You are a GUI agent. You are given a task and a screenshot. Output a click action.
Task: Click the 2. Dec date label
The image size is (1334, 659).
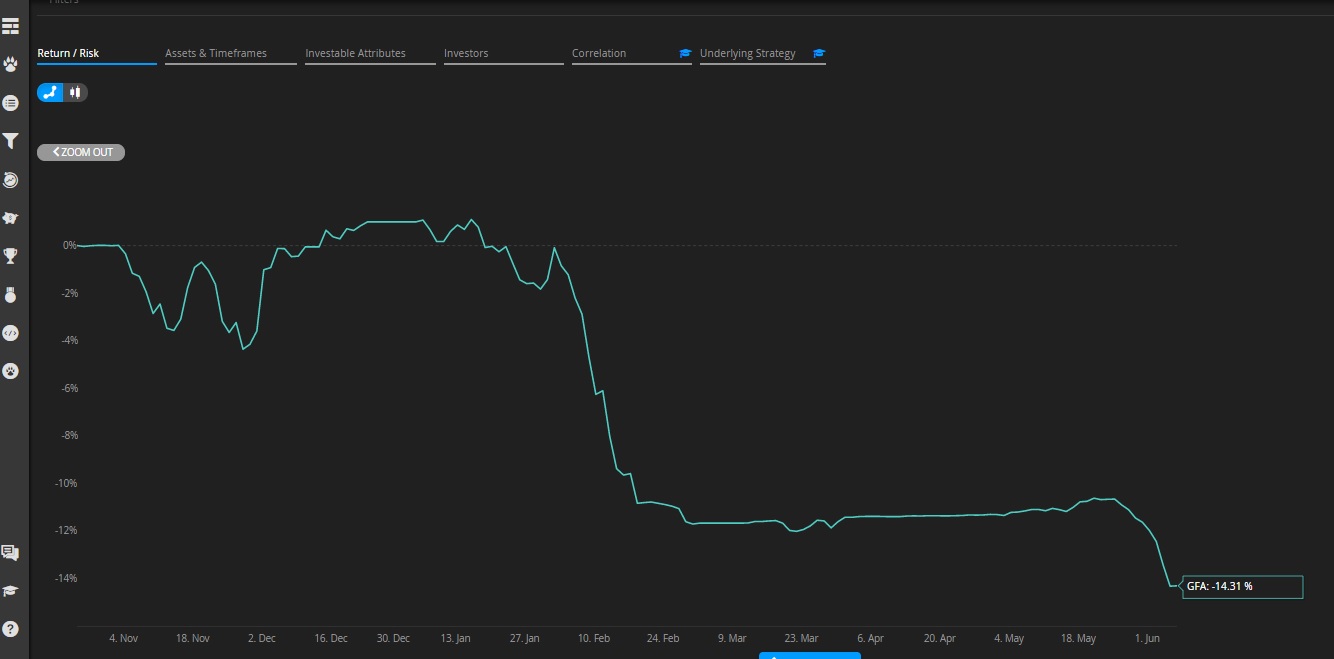262,638
